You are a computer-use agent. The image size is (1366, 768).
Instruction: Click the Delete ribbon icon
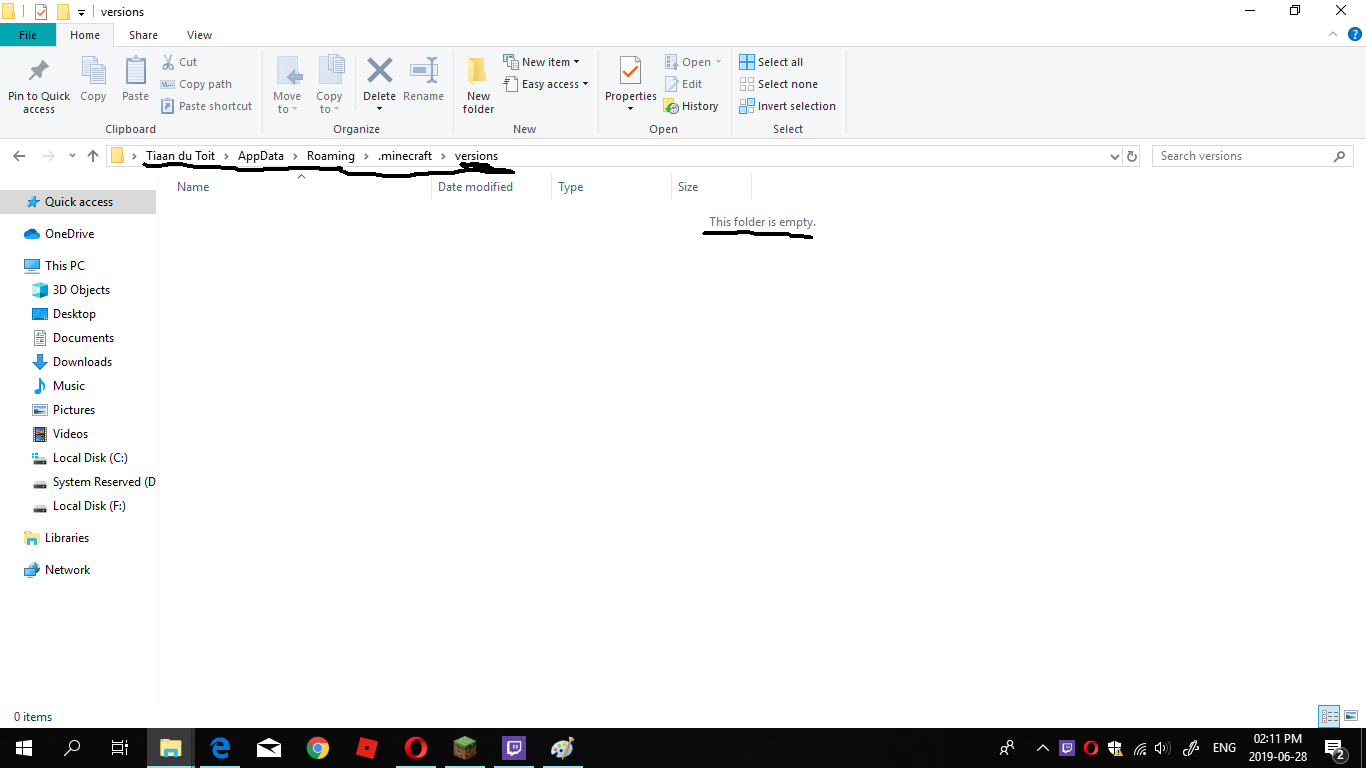point(379,86)
